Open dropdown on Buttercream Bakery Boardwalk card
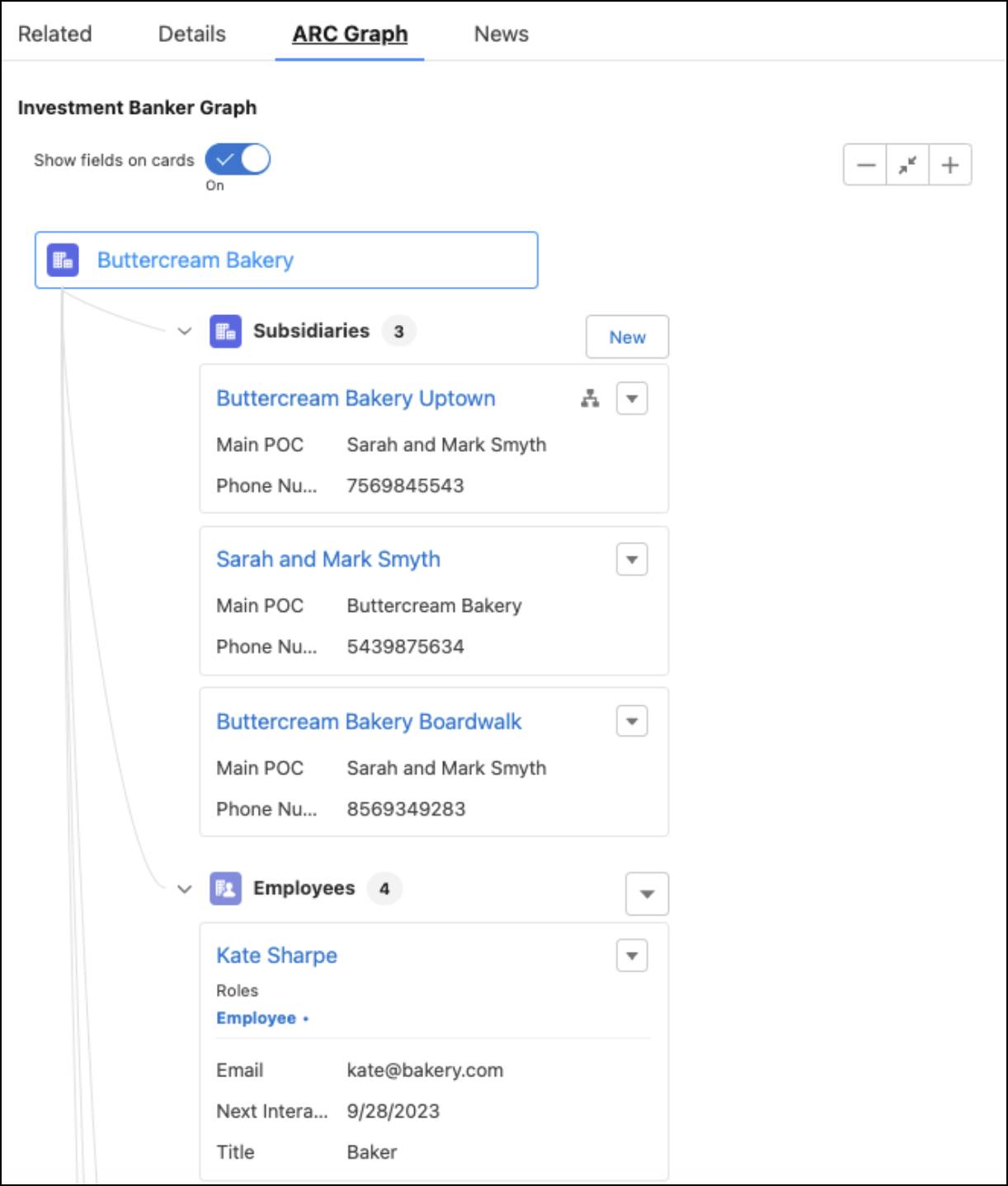This screenshot has width=1008, height=1186. [632, 722]
